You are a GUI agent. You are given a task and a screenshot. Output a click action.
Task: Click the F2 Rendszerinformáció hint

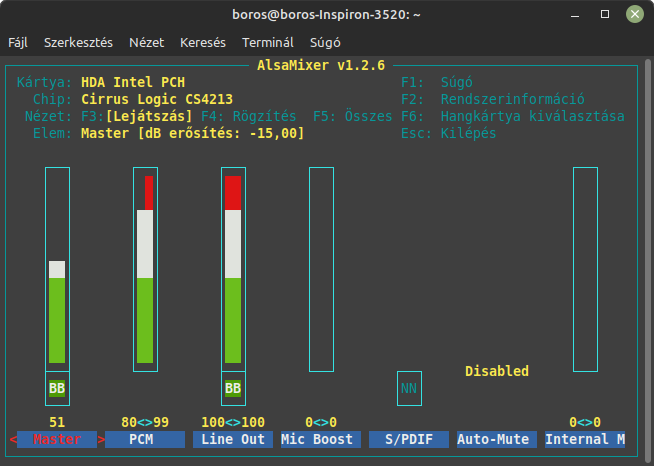(x=493, y=99)
